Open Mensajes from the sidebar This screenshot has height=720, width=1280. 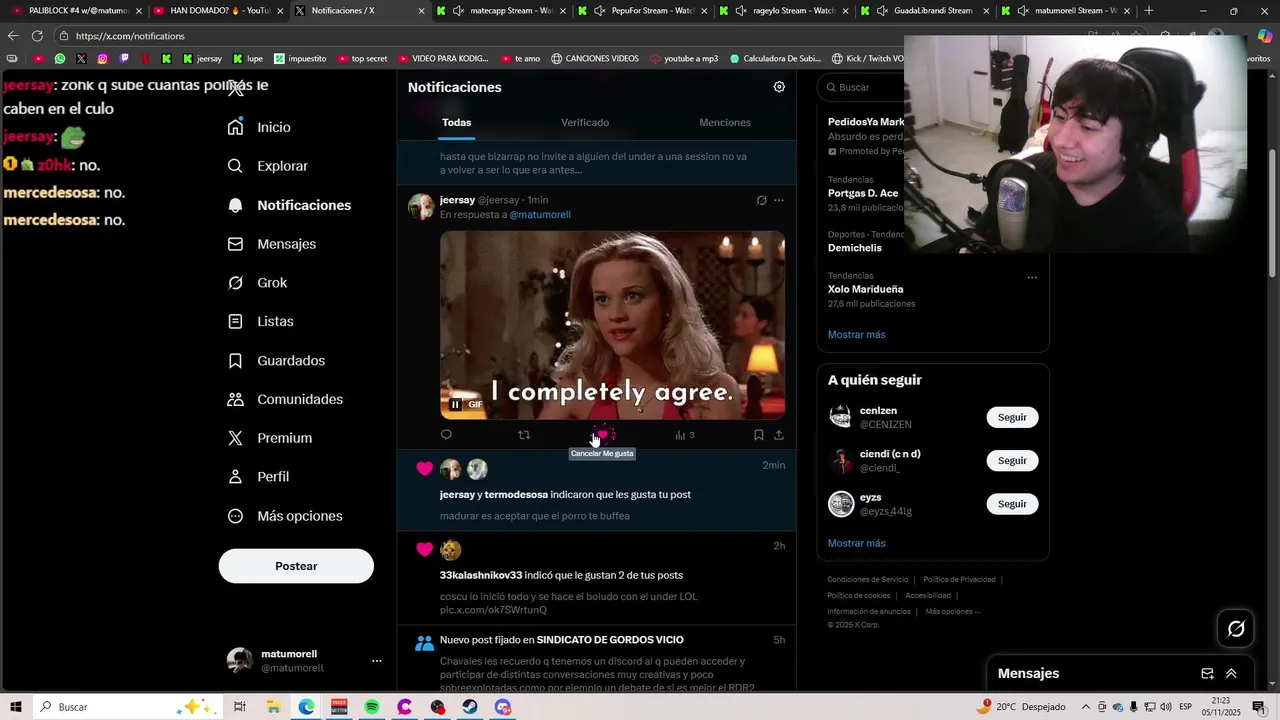(271, 244)
